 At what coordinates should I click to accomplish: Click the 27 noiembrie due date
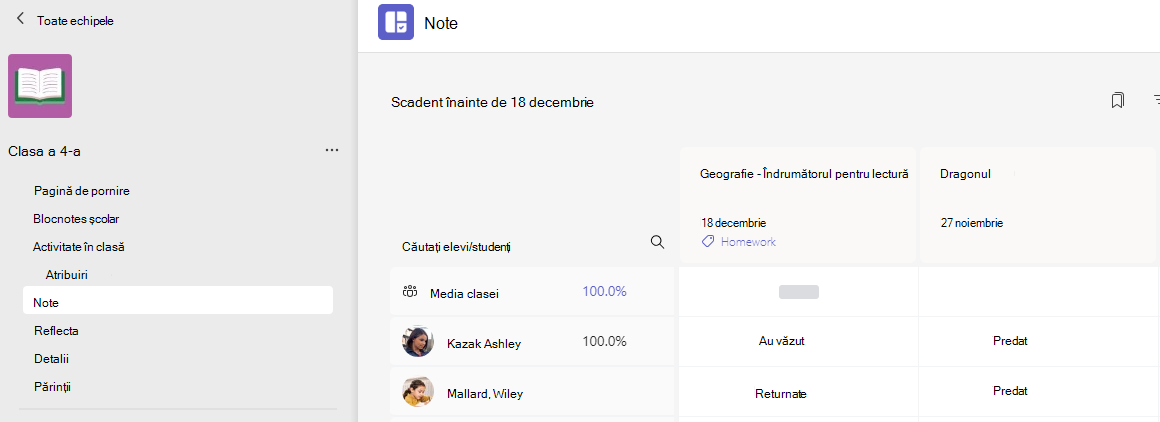pyautogui.click(x=972, y=222)
